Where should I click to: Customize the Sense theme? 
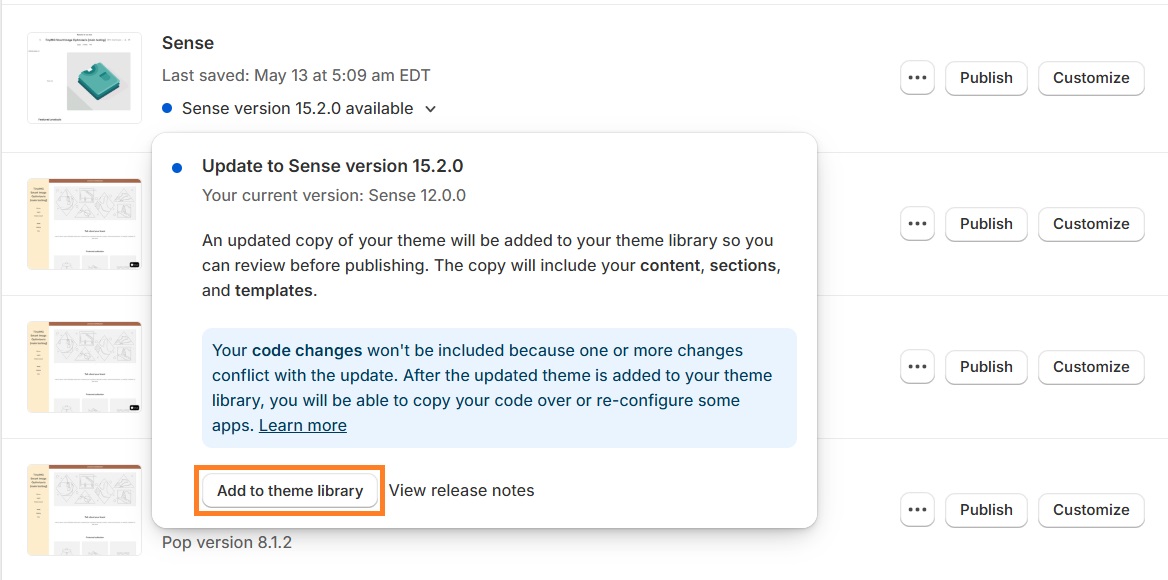pyautogui.click(x=1091, y=78)
